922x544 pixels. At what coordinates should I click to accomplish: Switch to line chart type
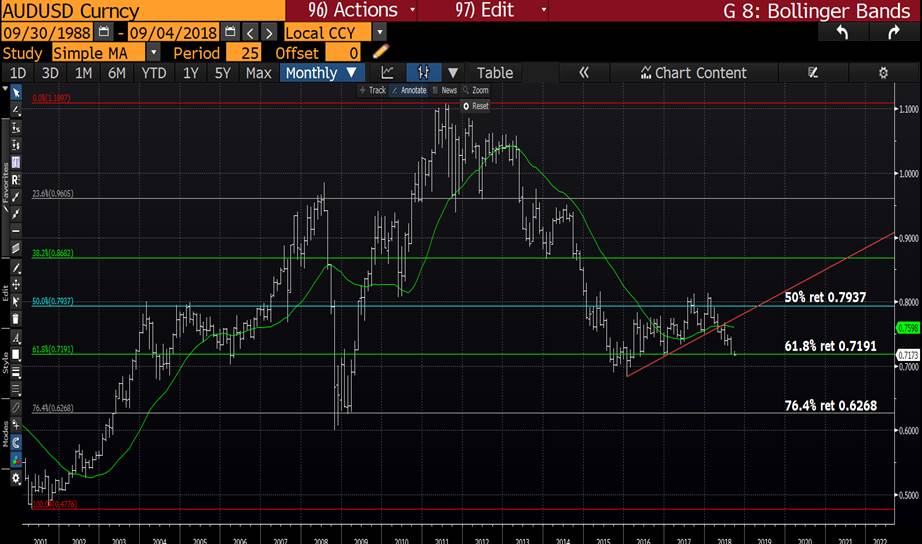click(387, 73)
